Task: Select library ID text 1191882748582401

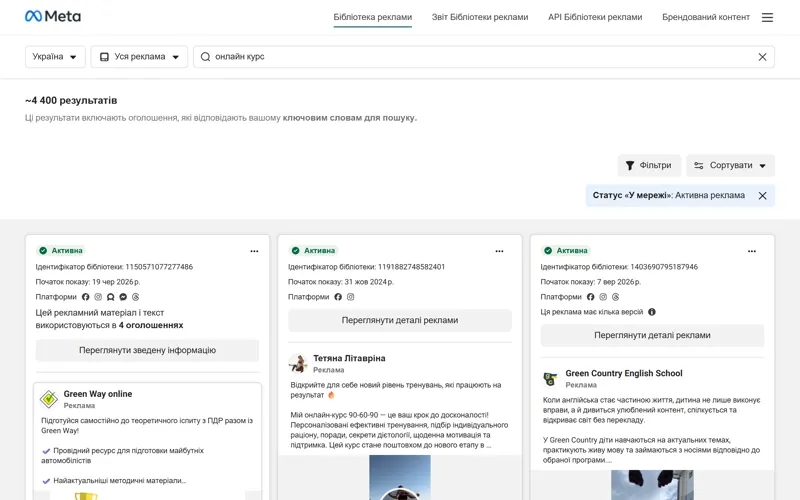Action: (411, 267)
